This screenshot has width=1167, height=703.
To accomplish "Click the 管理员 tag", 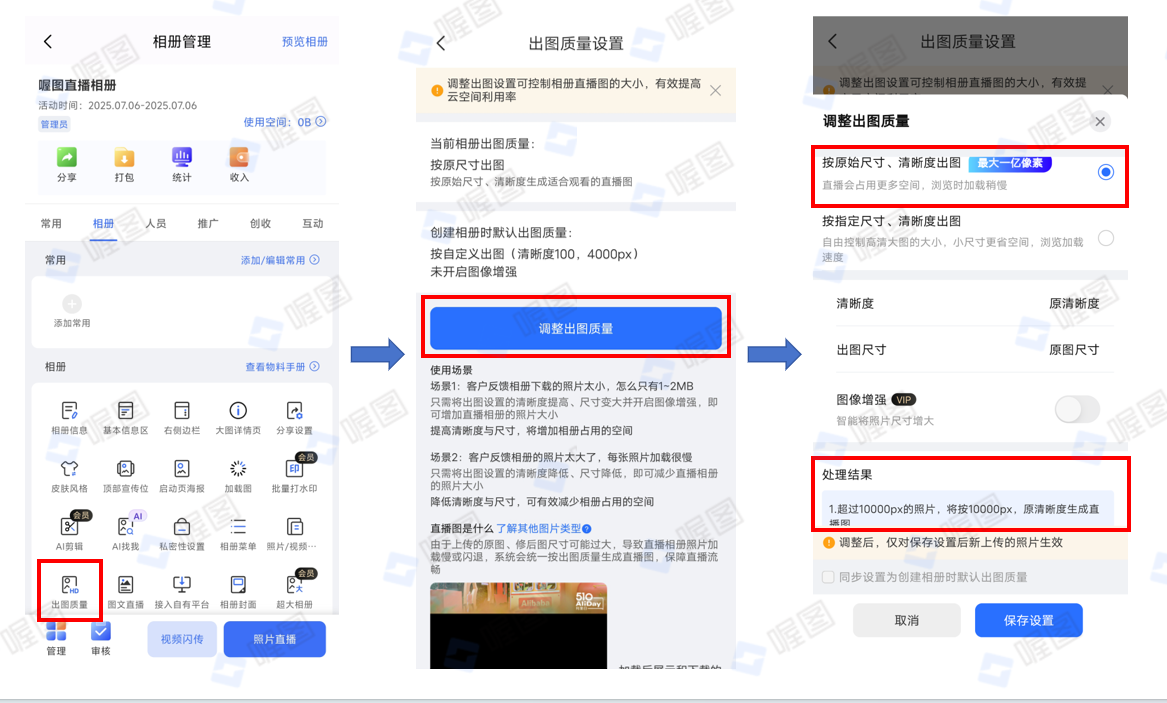I will coord(54,124).
